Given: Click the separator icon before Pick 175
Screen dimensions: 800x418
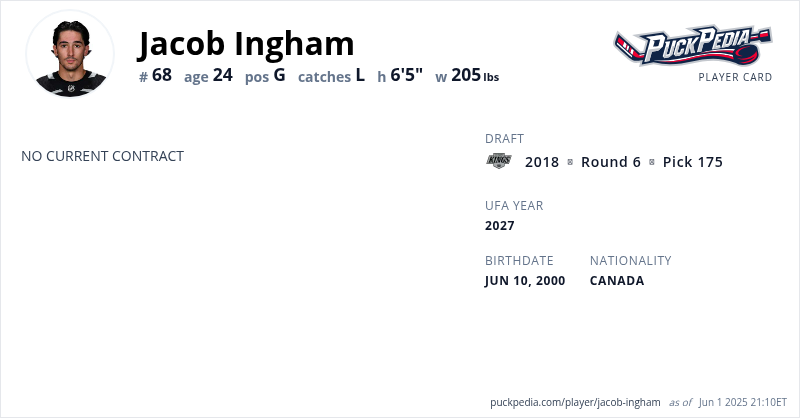Looking at the screenshot, I should [x=652, y=162].
